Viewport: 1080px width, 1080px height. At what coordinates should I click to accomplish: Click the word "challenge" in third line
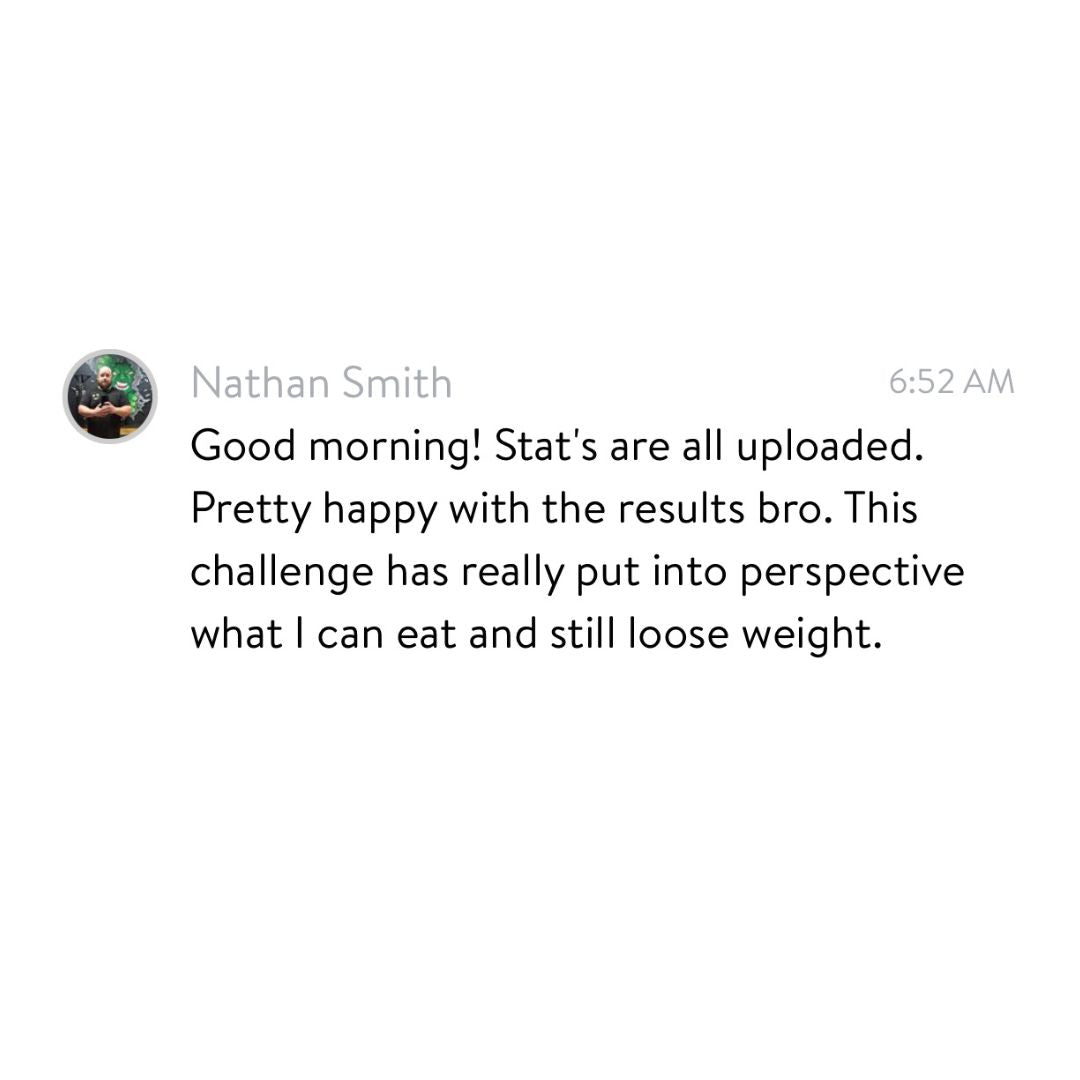282,574
